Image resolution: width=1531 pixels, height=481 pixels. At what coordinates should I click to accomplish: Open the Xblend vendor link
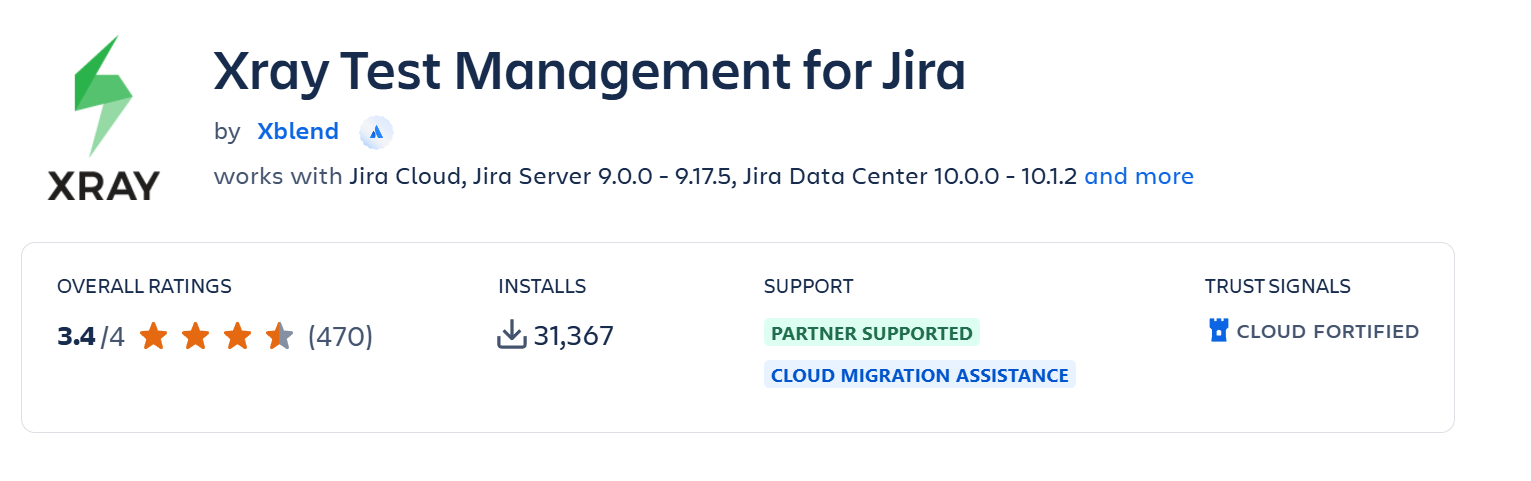(x=298, y=131)
